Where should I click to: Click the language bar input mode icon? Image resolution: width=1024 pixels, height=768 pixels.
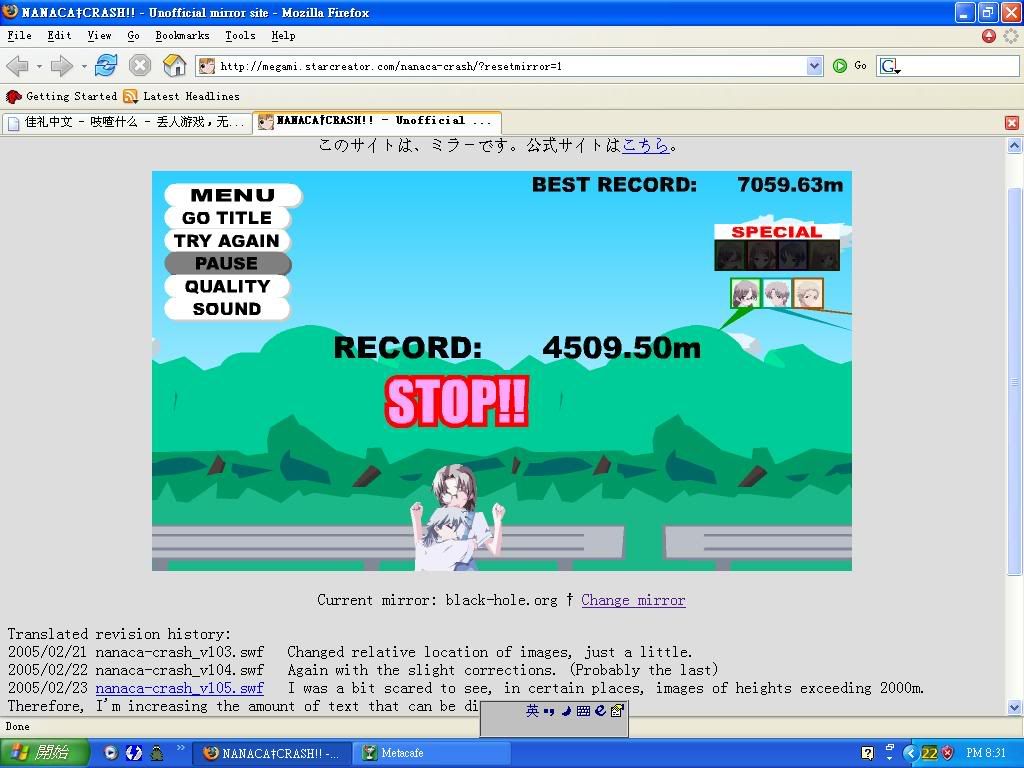pos(532,711)
